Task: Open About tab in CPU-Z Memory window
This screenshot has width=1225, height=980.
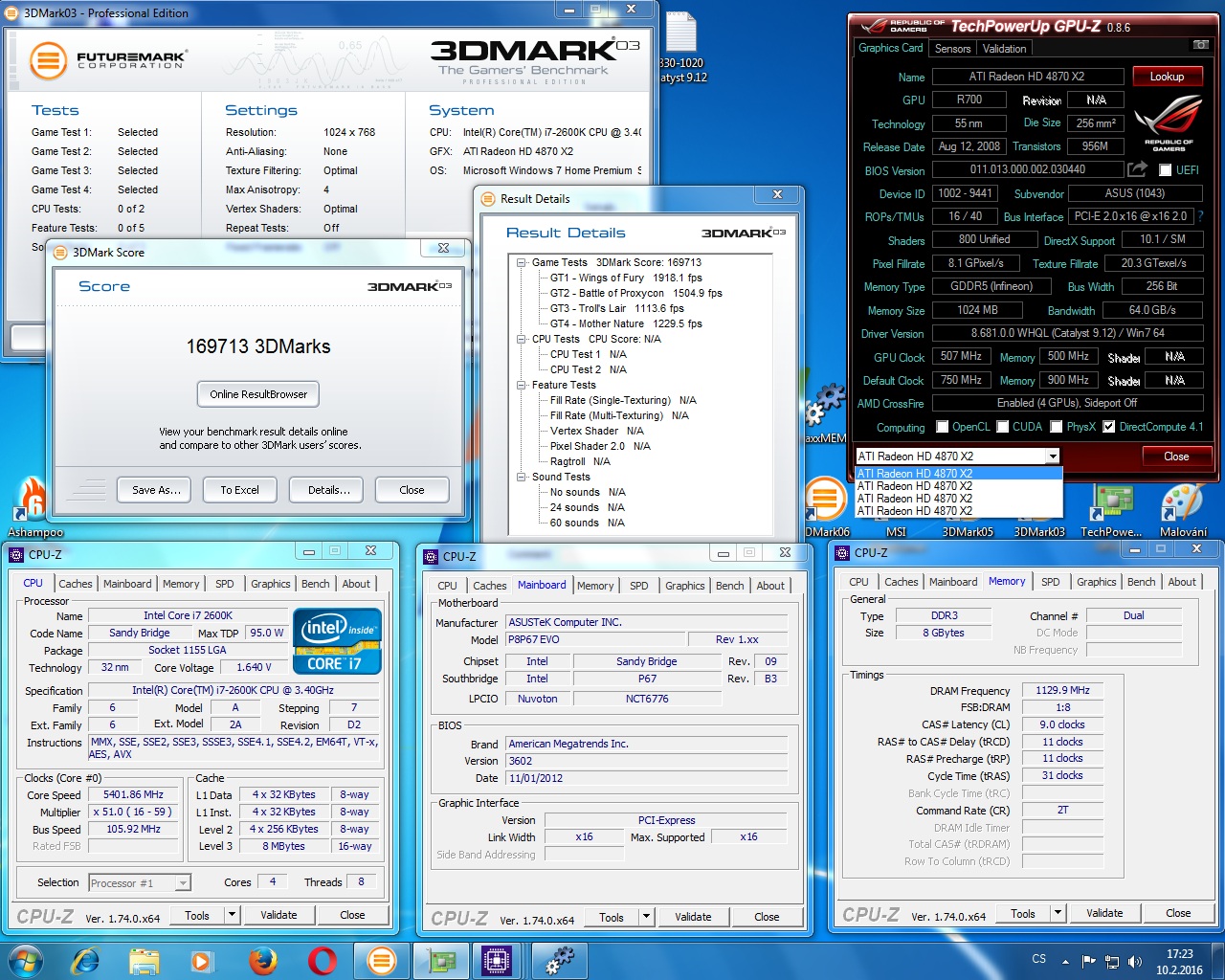Action: tap(1182, 582)
